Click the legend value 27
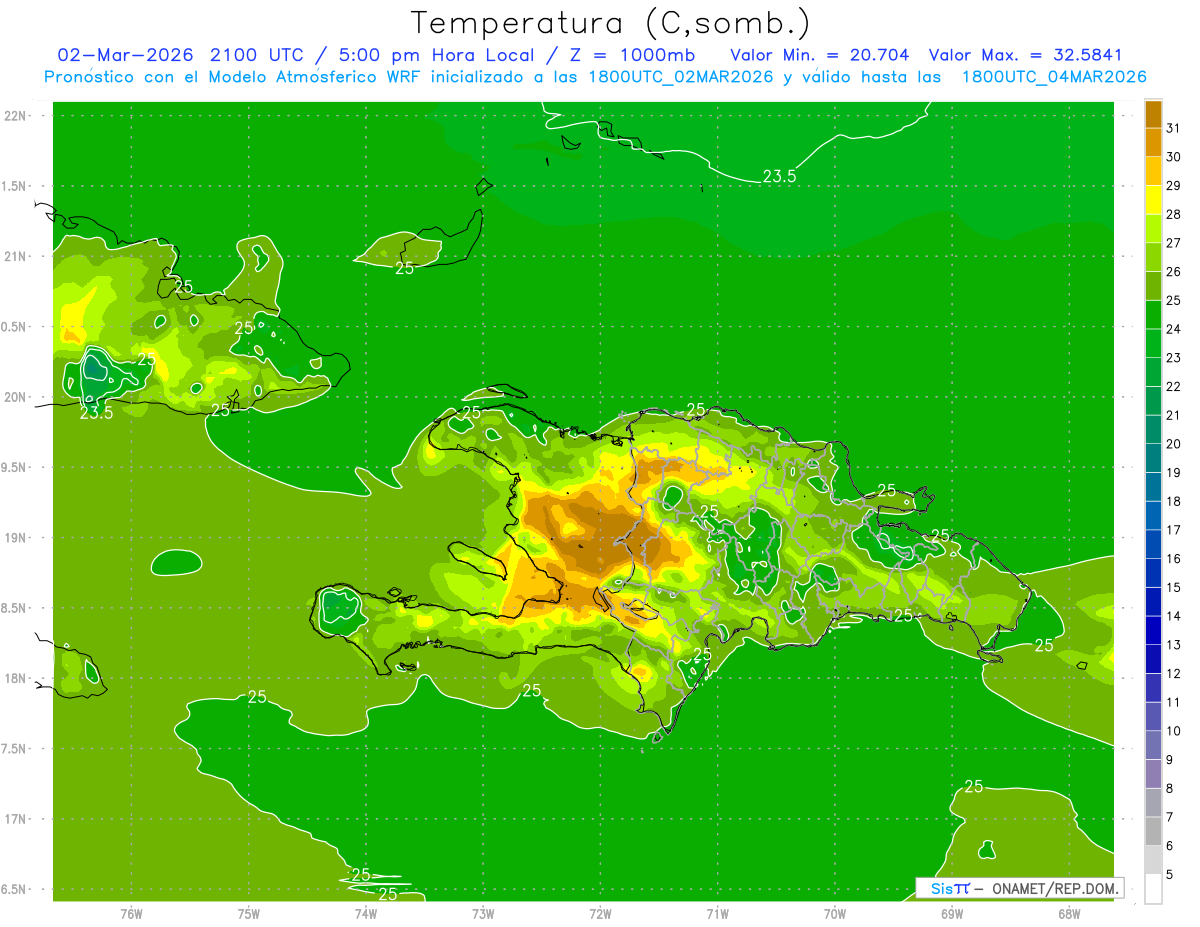Screen dimensions: 1200x927 [1174, 243]
